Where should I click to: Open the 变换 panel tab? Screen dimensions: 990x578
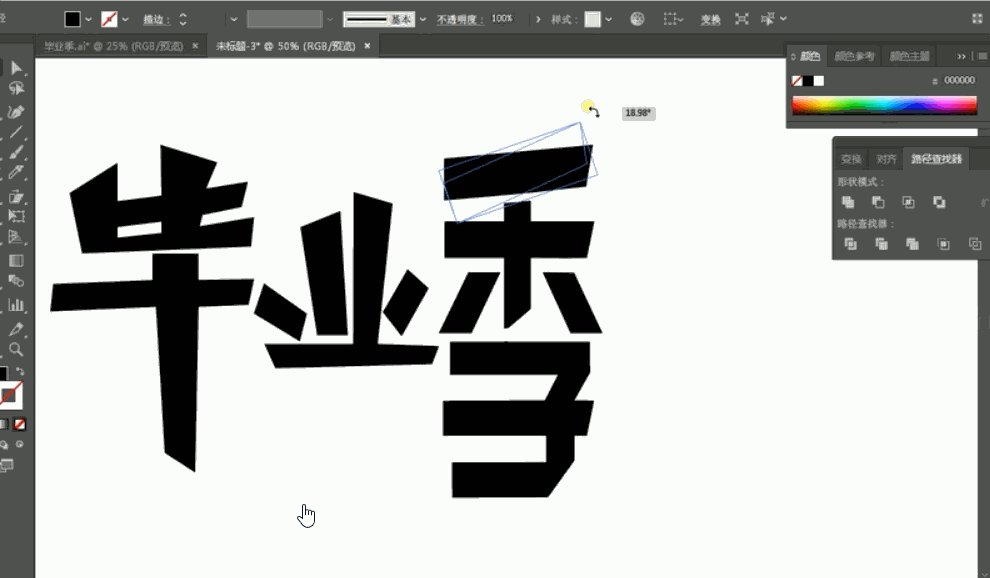(x=851, y=159)
